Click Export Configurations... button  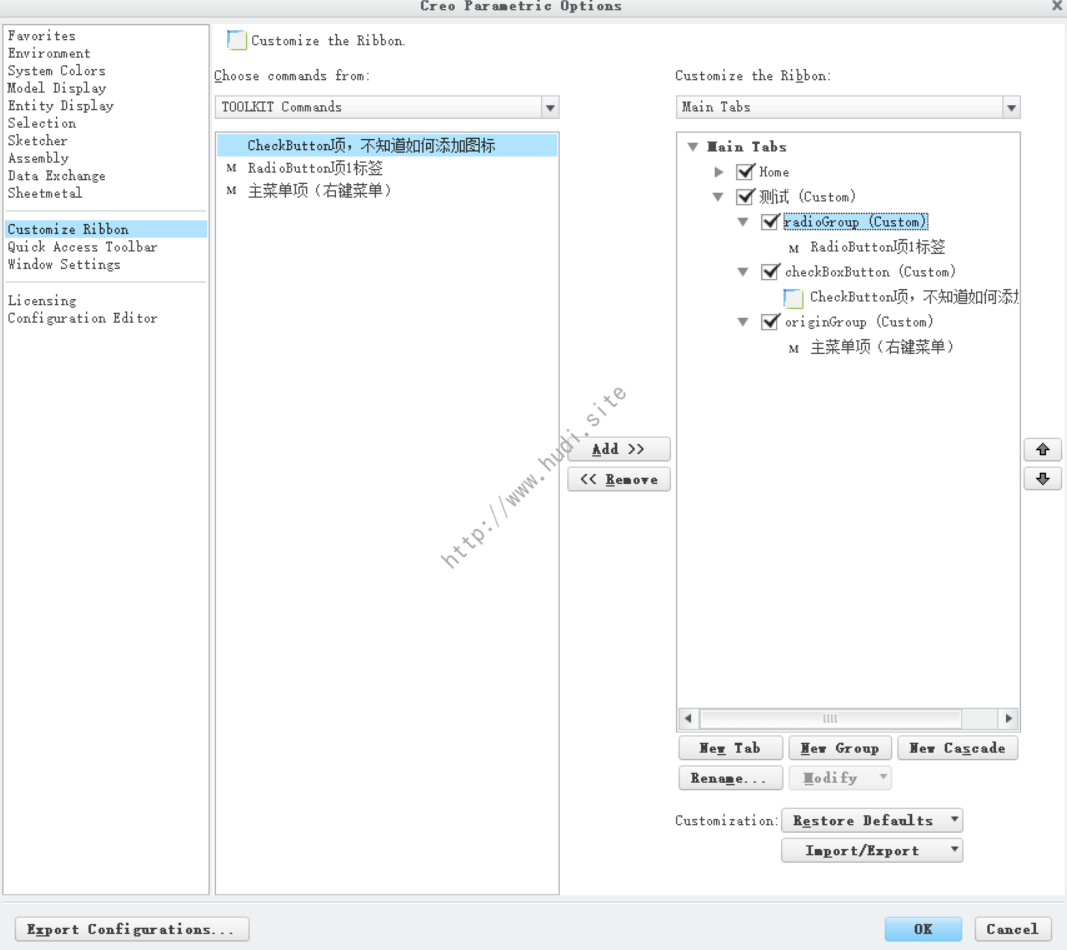[x=132, y=929]
